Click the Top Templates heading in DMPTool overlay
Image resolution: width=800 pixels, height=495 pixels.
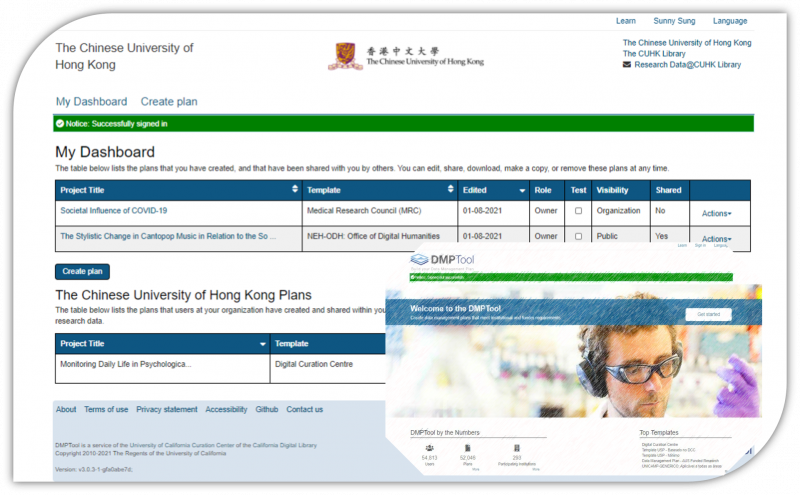click(659, 433)
